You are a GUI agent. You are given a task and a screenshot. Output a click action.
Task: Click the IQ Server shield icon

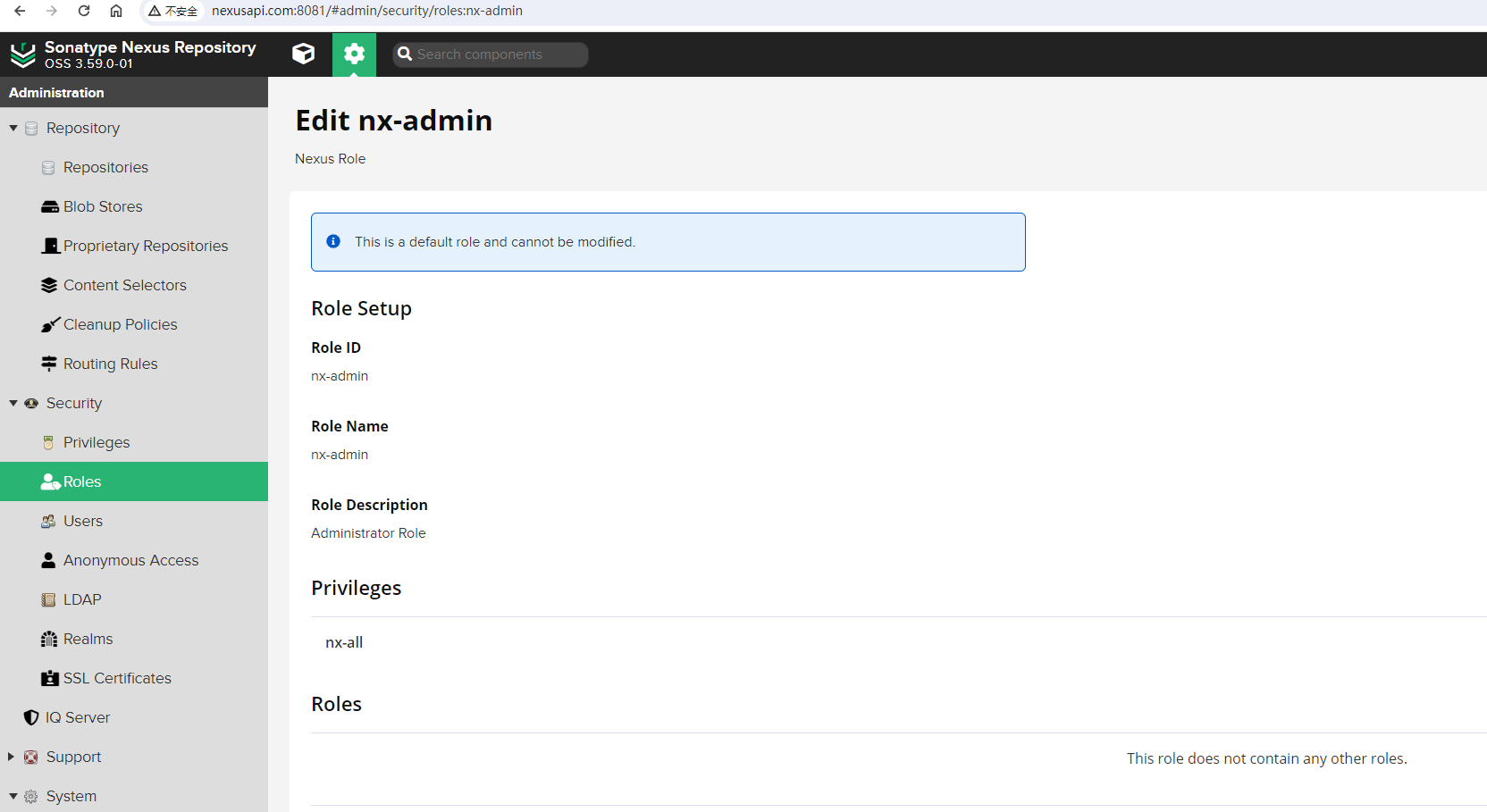31,717
